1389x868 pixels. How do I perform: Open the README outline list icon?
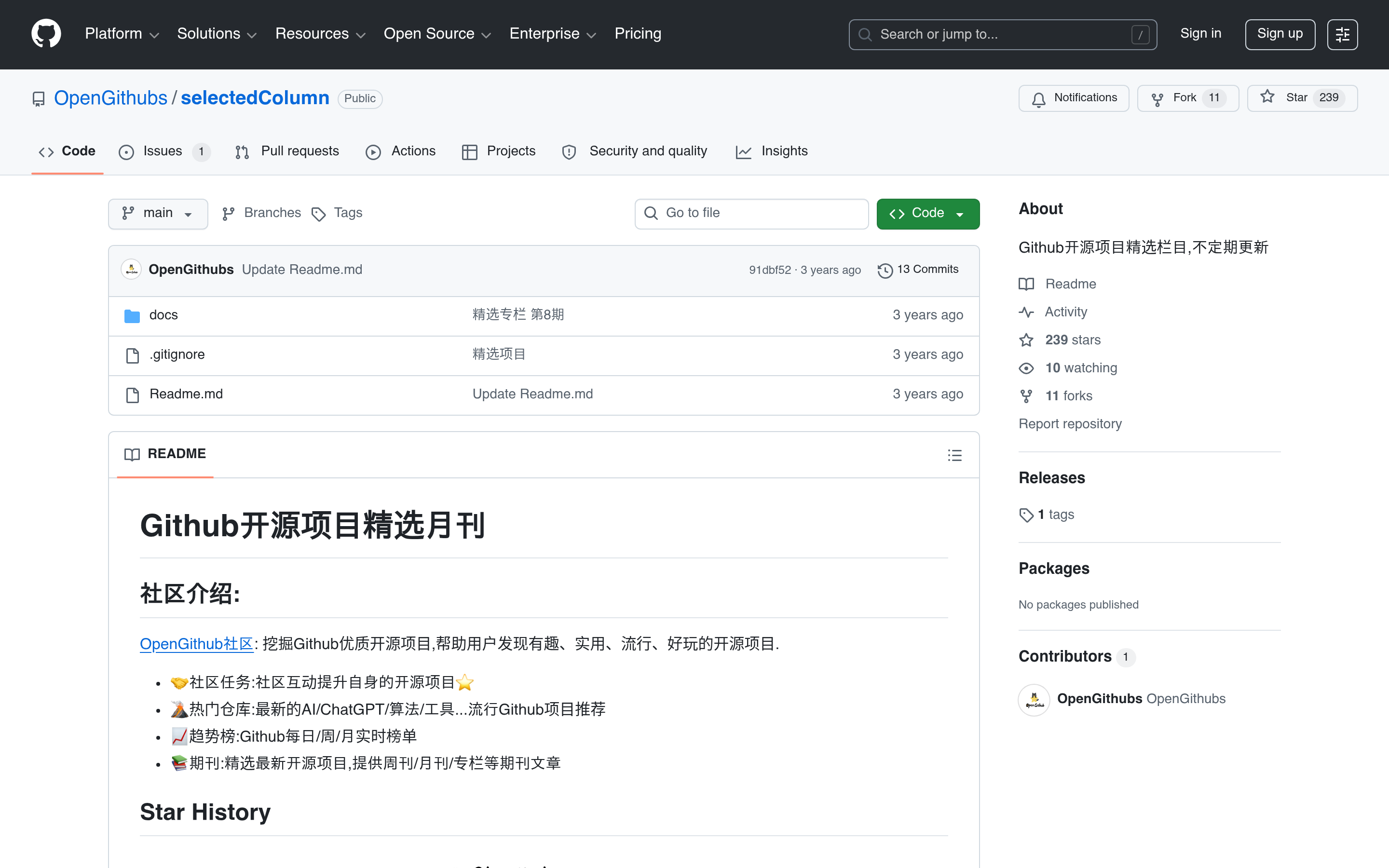tap(954, 455)
